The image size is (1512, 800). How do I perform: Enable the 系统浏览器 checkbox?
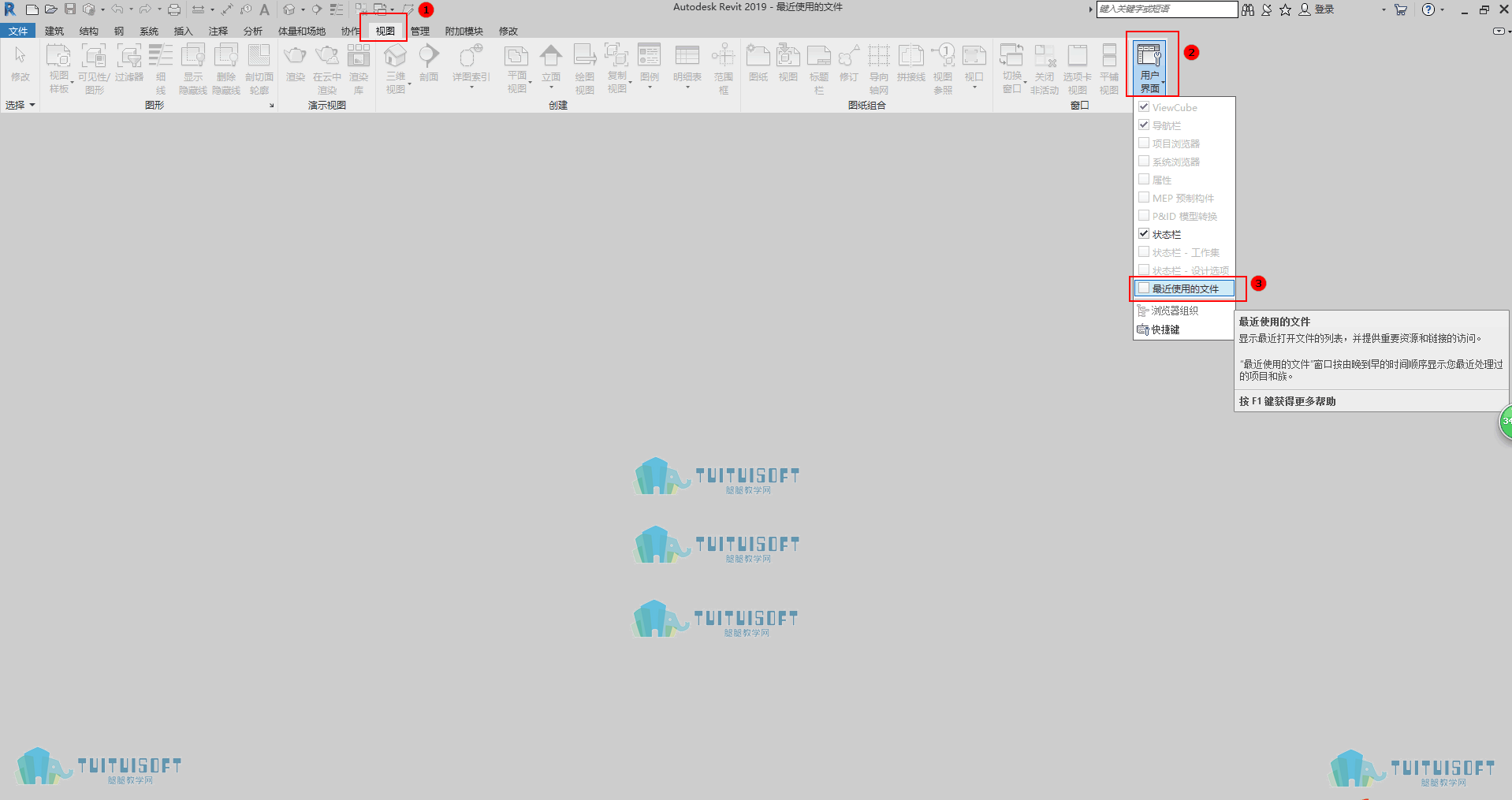point(1144,161)
